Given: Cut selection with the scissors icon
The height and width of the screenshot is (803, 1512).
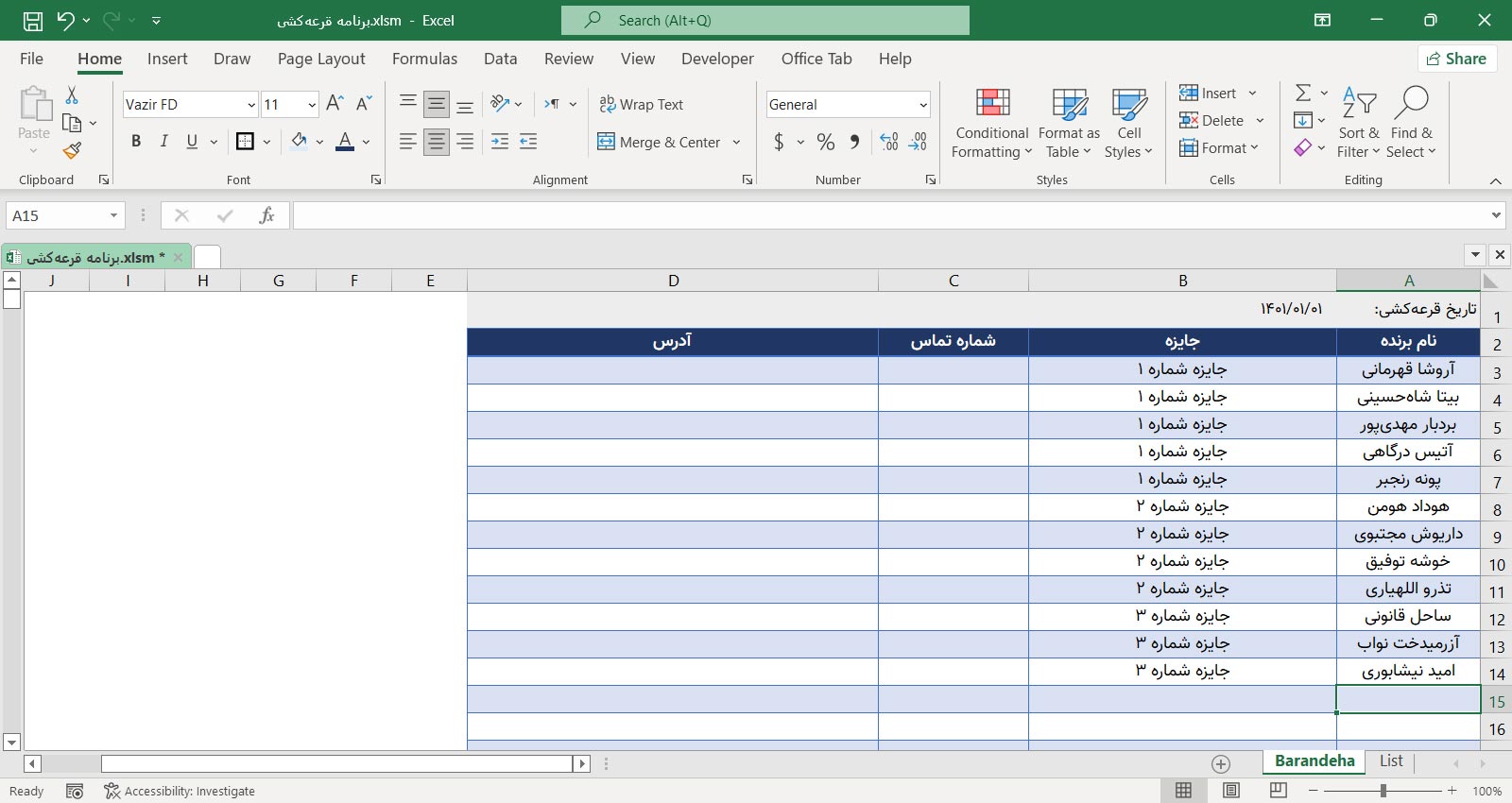Looking at the screenshot, I should (72, 95).
